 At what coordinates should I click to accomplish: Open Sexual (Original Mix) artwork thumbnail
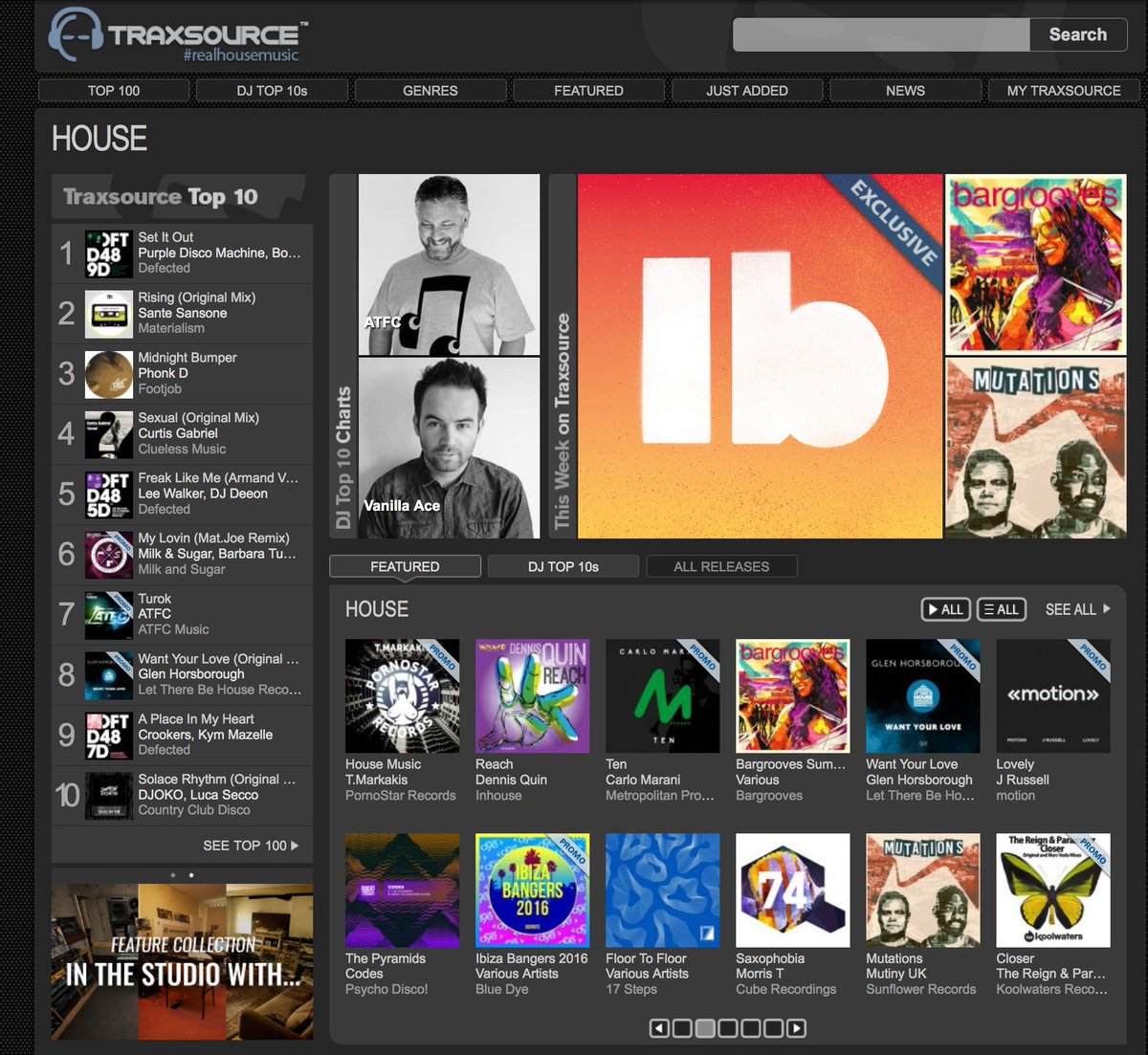(109, 434)
